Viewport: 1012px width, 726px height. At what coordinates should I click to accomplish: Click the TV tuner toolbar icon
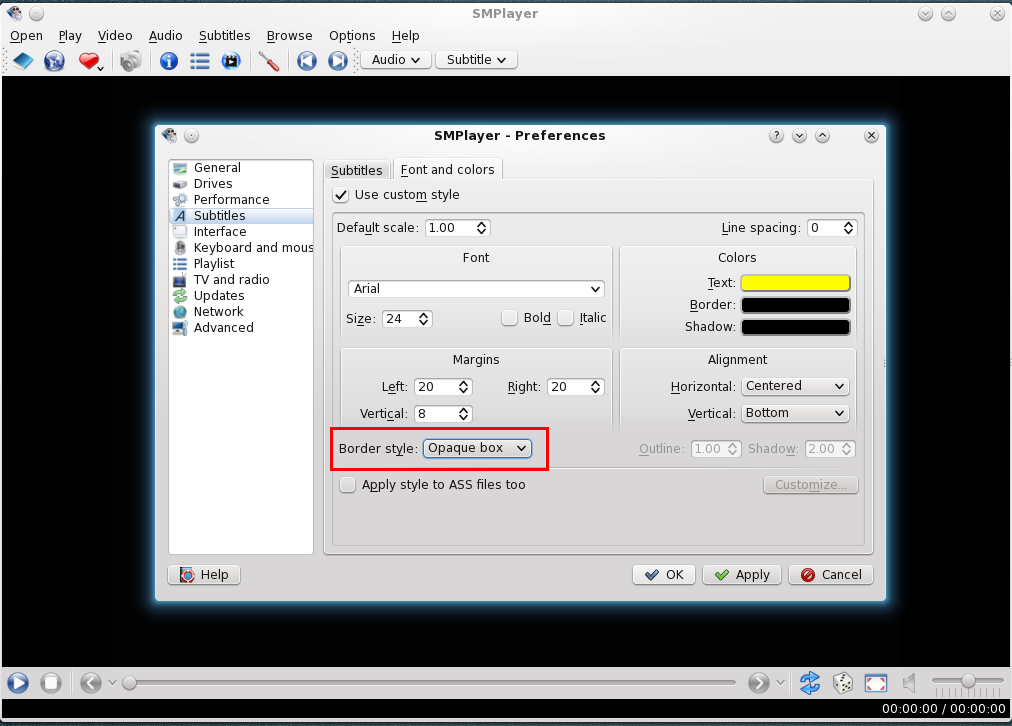point(230,61)
